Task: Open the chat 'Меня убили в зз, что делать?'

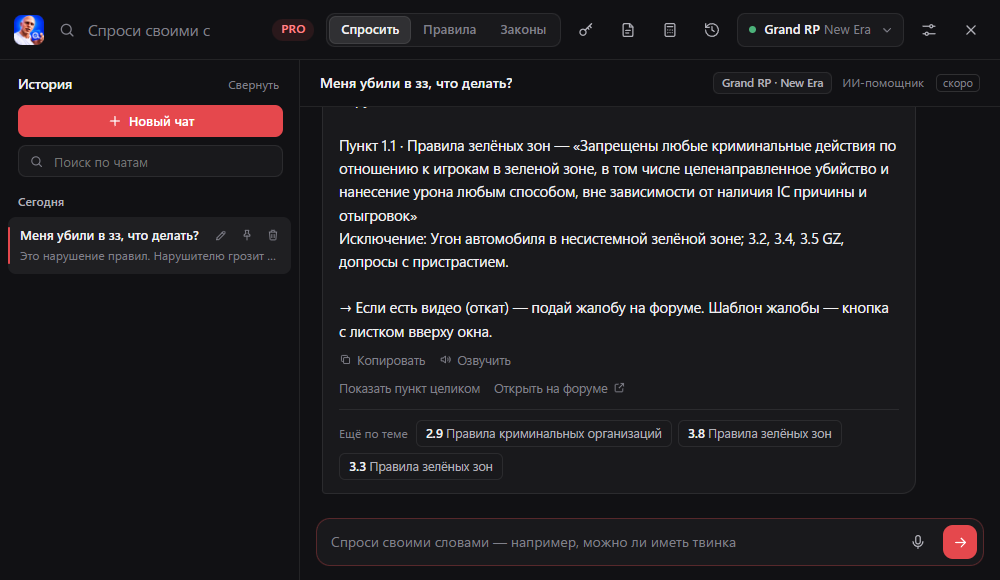Action: tap(149, 246)
